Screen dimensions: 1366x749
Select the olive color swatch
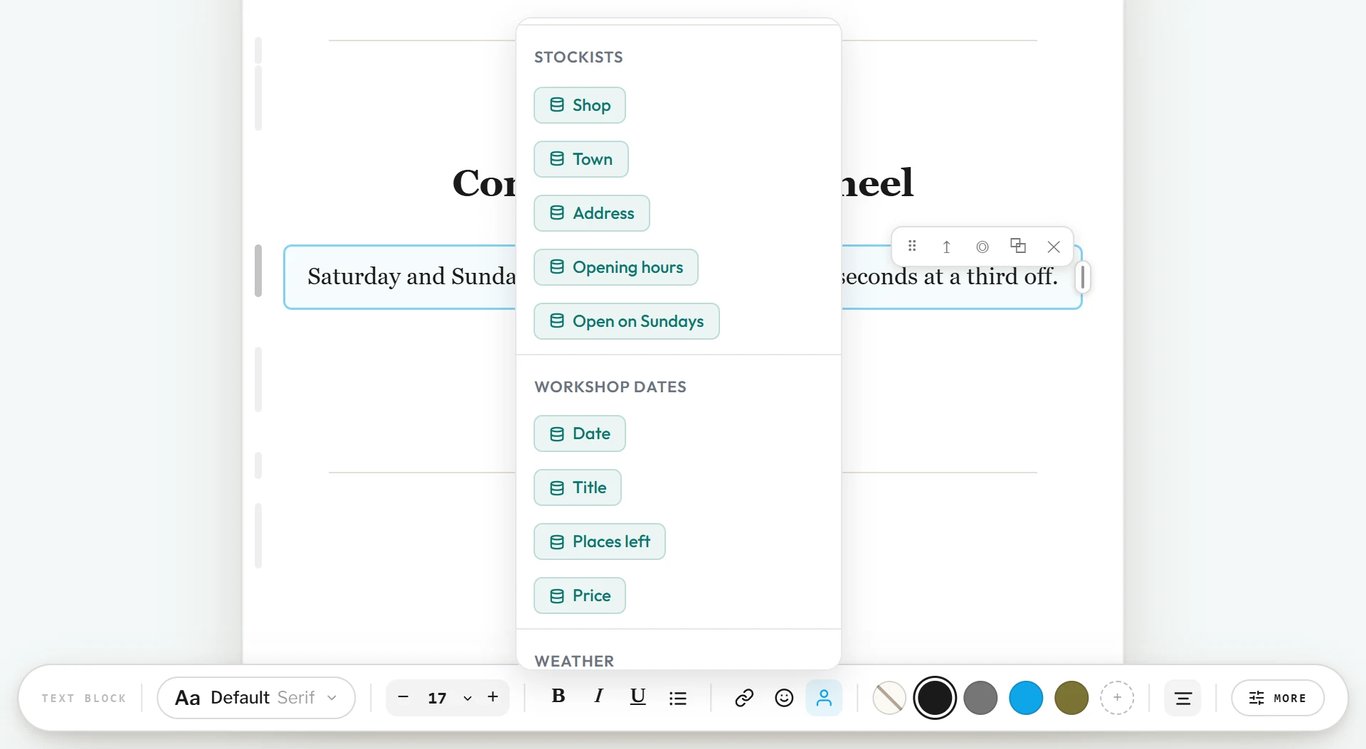tap(1071, 698)
